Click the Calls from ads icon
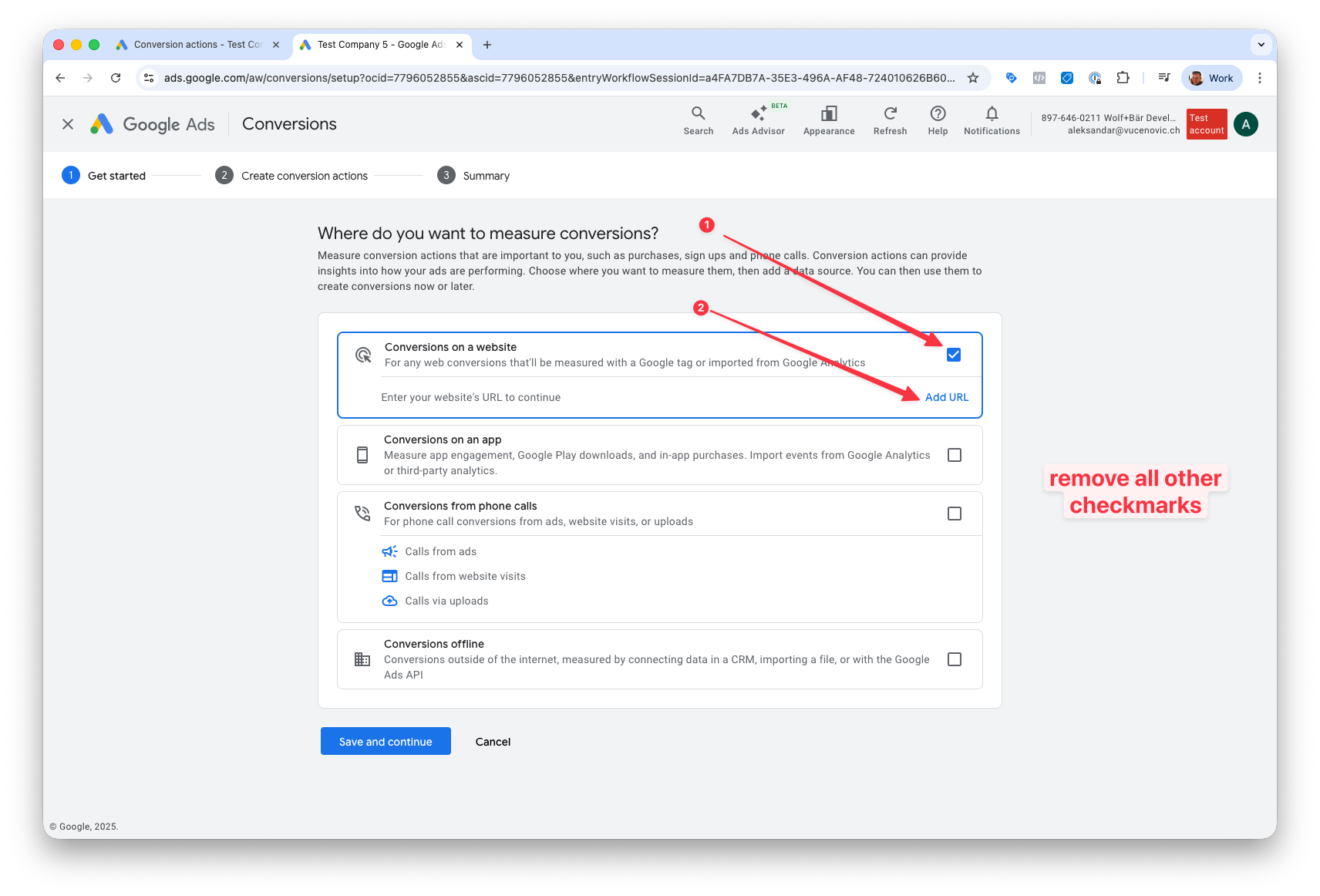The width and height of the screenshot is (1320, 896). point(390,551)
